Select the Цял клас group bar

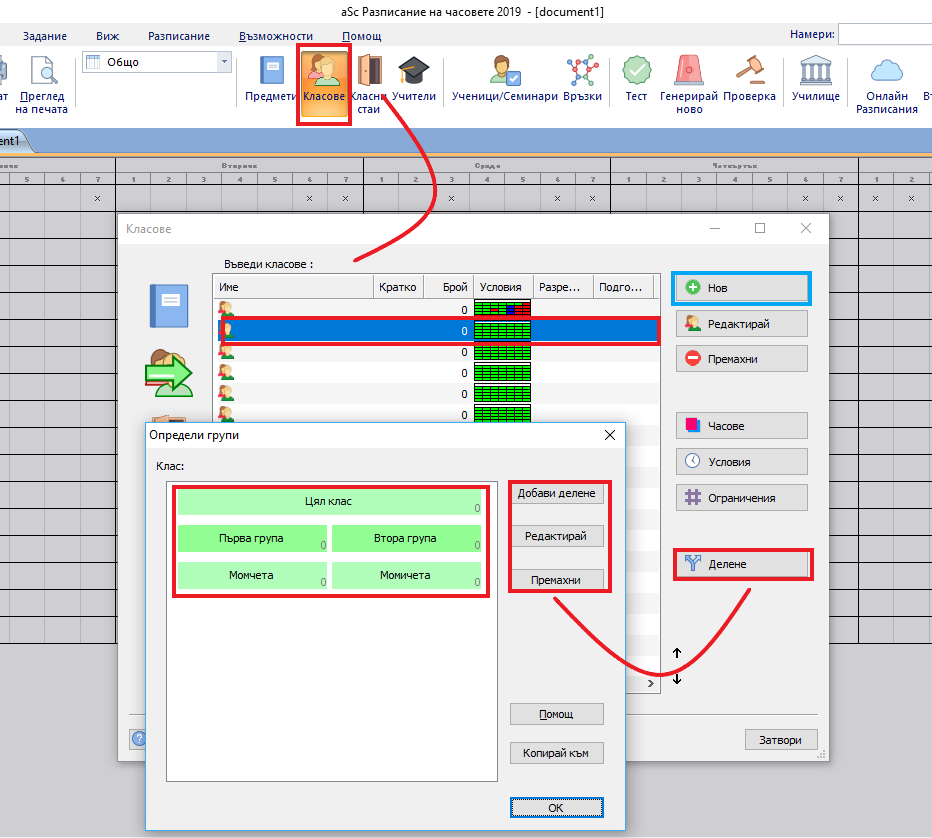tap(328, 502)
